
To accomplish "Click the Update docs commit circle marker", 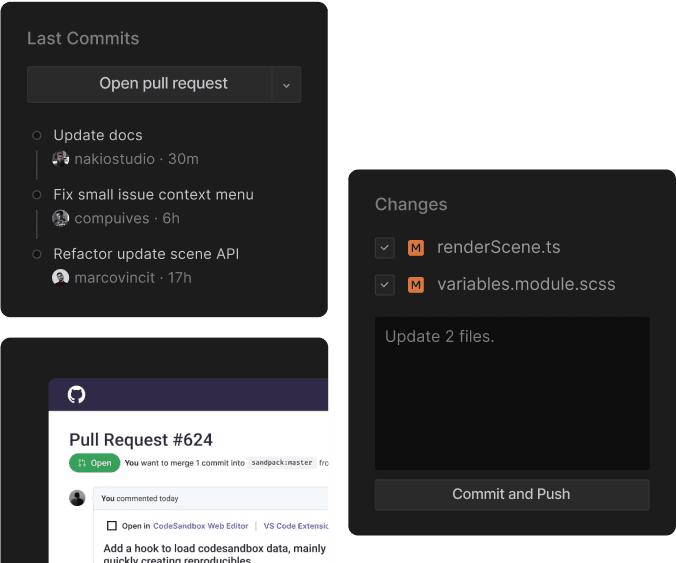I will (37, 136).
